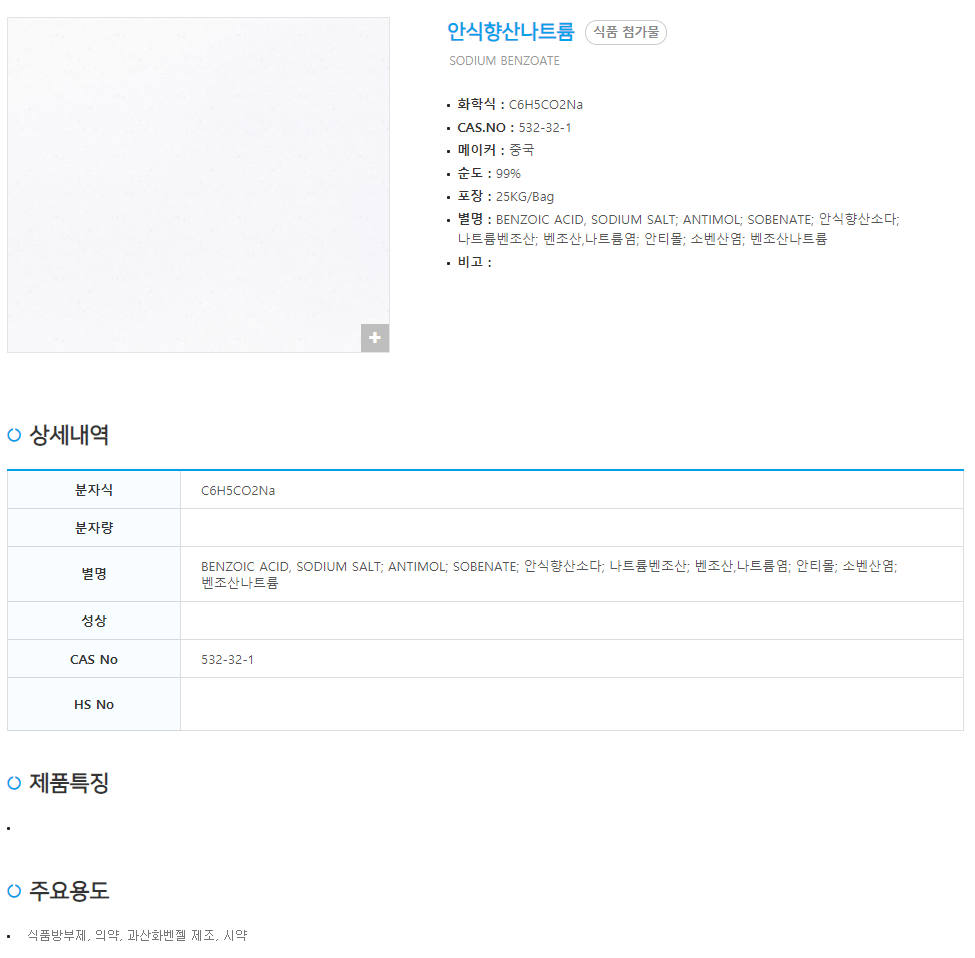Click the circle icon beside 주요용도 heading
975x958 pixels.
(x=14, y=891)
